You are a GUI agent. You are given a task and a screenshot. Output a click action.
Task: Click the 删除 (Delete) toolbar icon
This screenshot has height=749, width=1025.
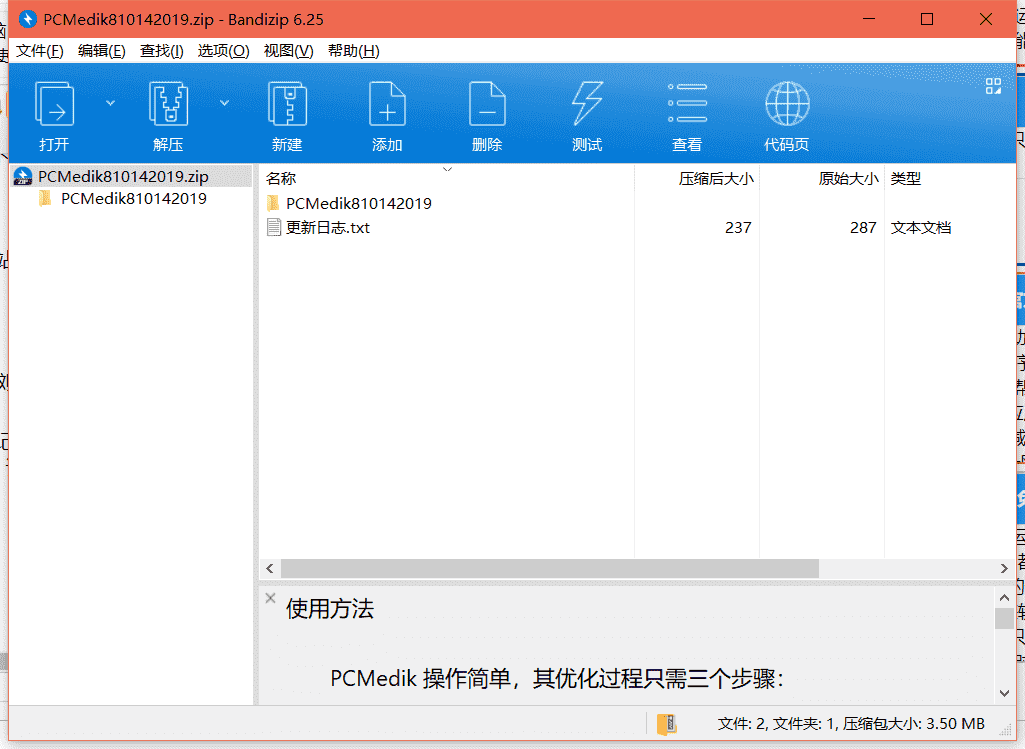coord(487,103)
